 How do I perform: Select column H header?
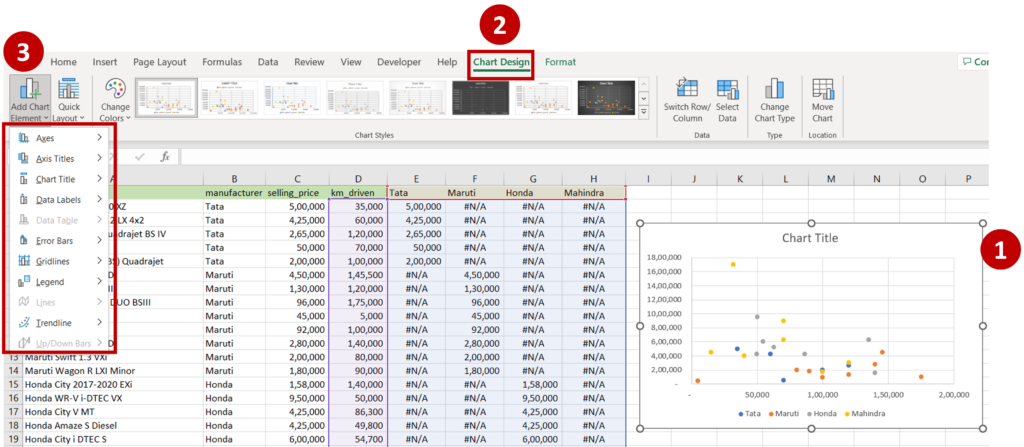point(593,179)
